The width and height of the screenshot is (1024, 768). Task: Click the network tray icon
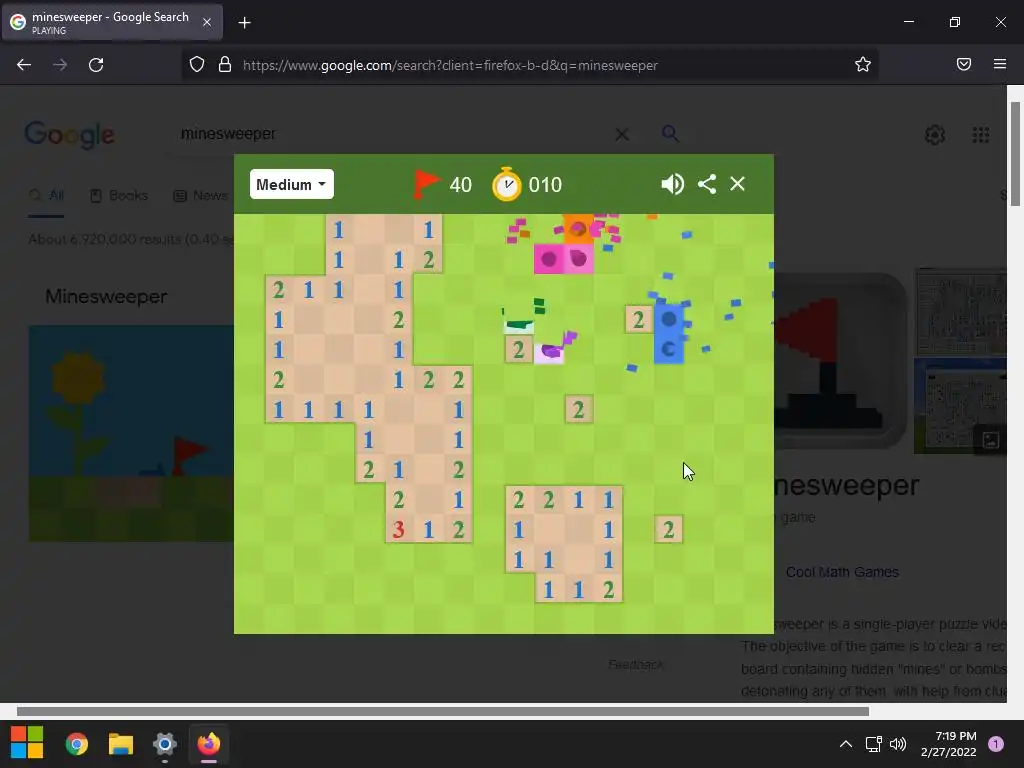click(873, 744)
